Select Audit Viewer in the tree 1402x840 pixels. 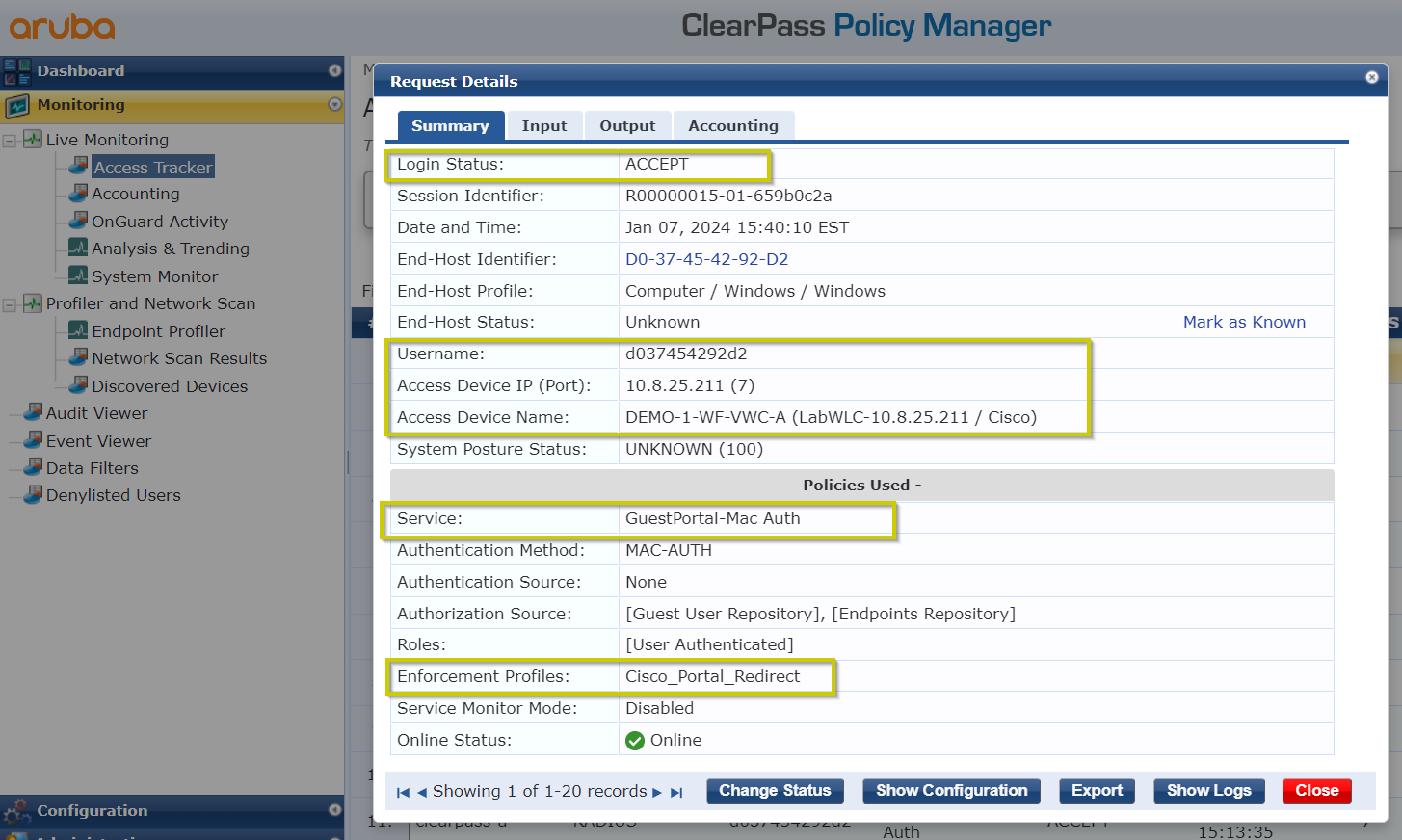(x=97, y=413)
